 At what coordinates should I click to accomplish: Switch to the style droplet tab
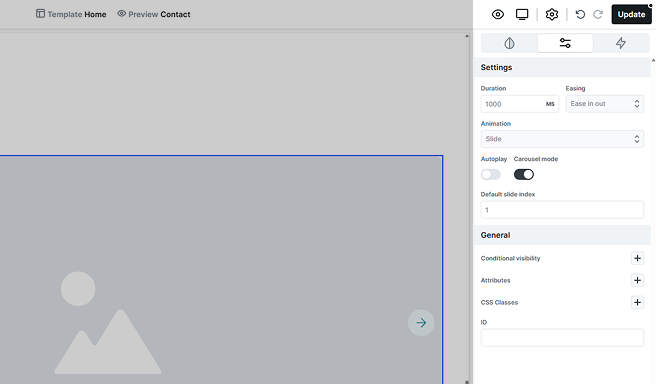[509, 43]
